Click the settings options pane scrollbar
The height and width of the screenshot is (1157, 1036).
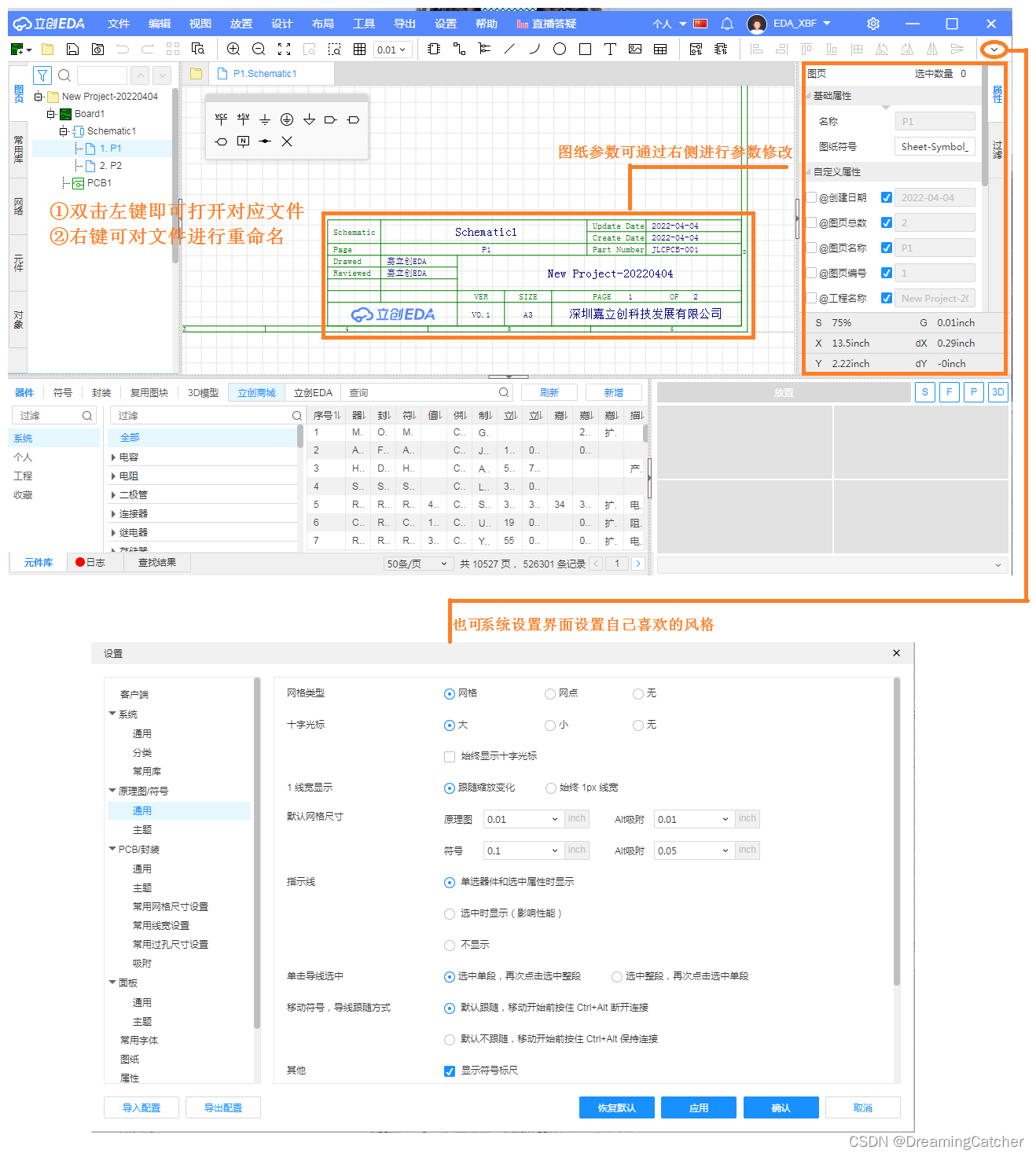pyautogui.click(x=897, y=833)
